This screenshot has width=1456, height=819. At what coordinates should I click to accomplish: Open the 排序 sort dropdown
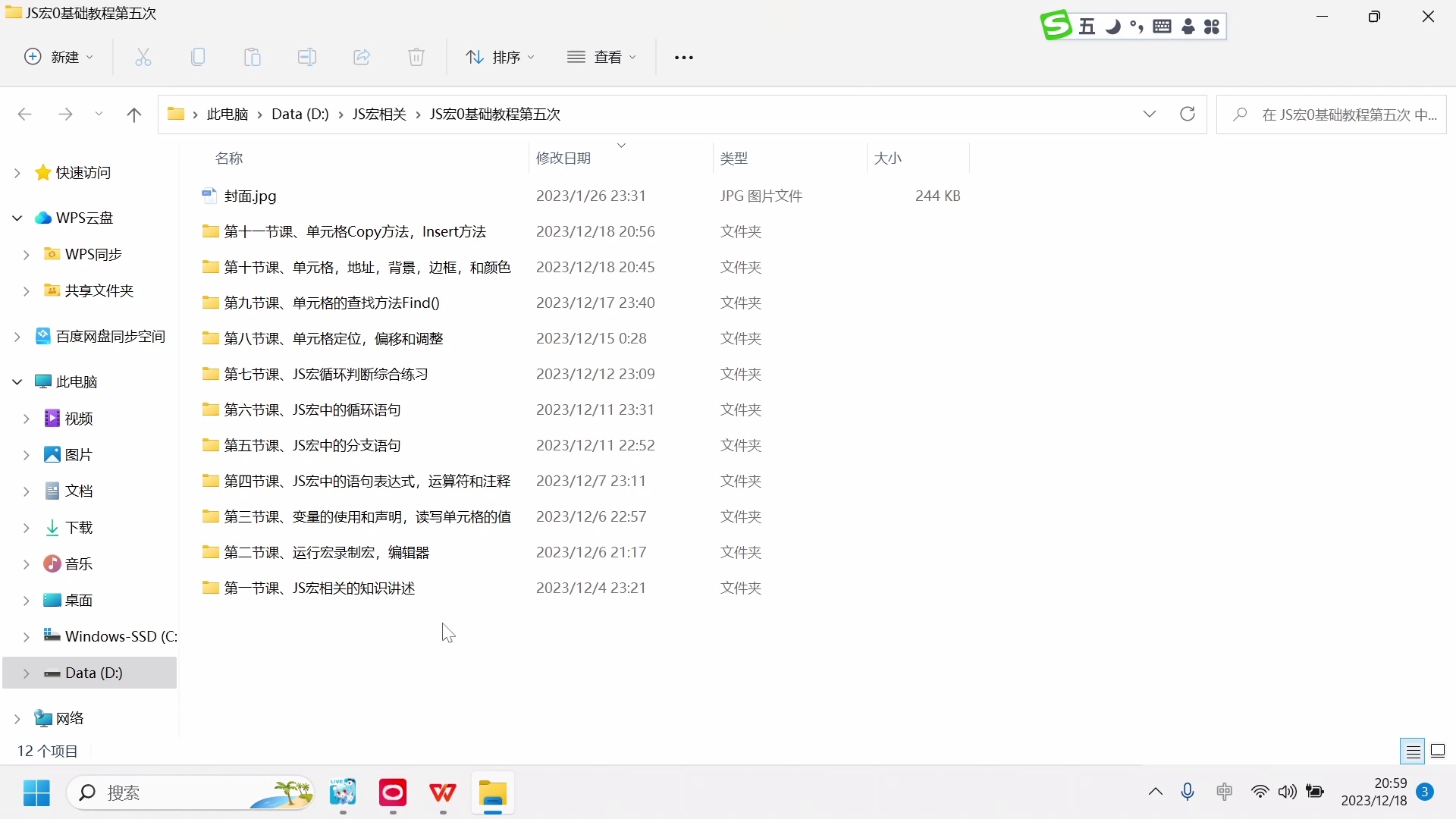pos(500,57)
